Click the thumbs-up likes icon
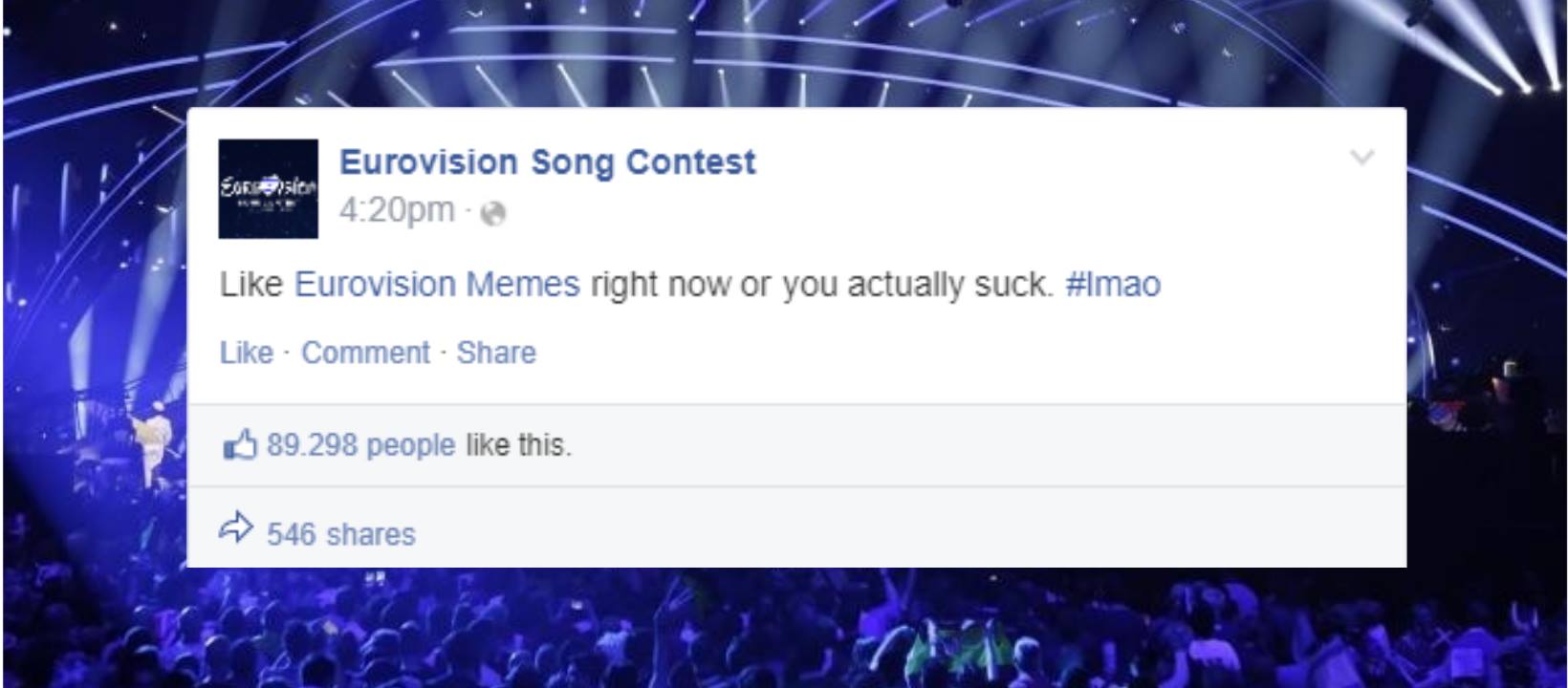Viewport: 1568px width, 688px height. point(240,444)
